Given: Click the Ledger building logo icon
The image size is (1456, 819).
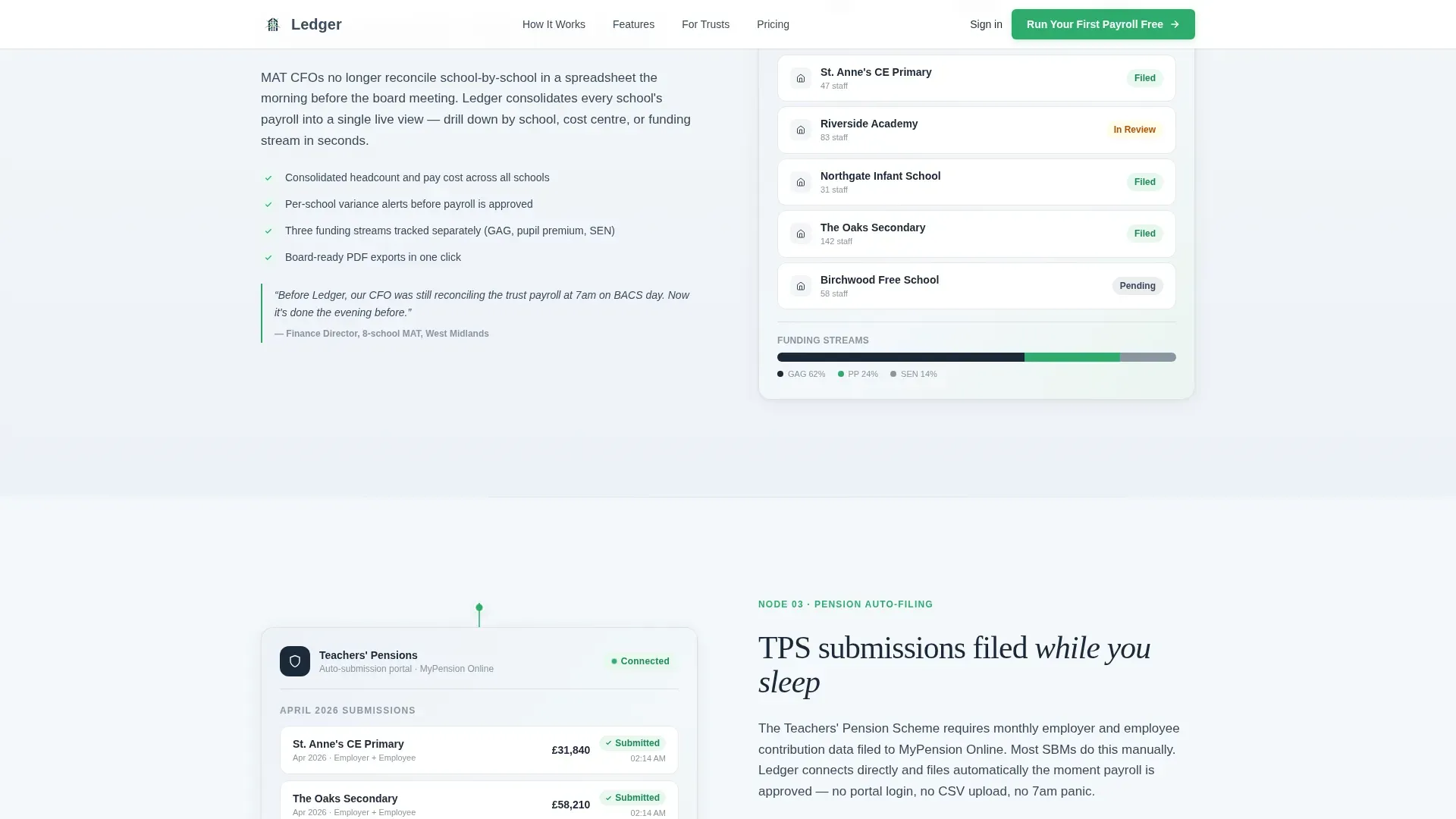Looking at the screenshot, I should coord(273,24).
